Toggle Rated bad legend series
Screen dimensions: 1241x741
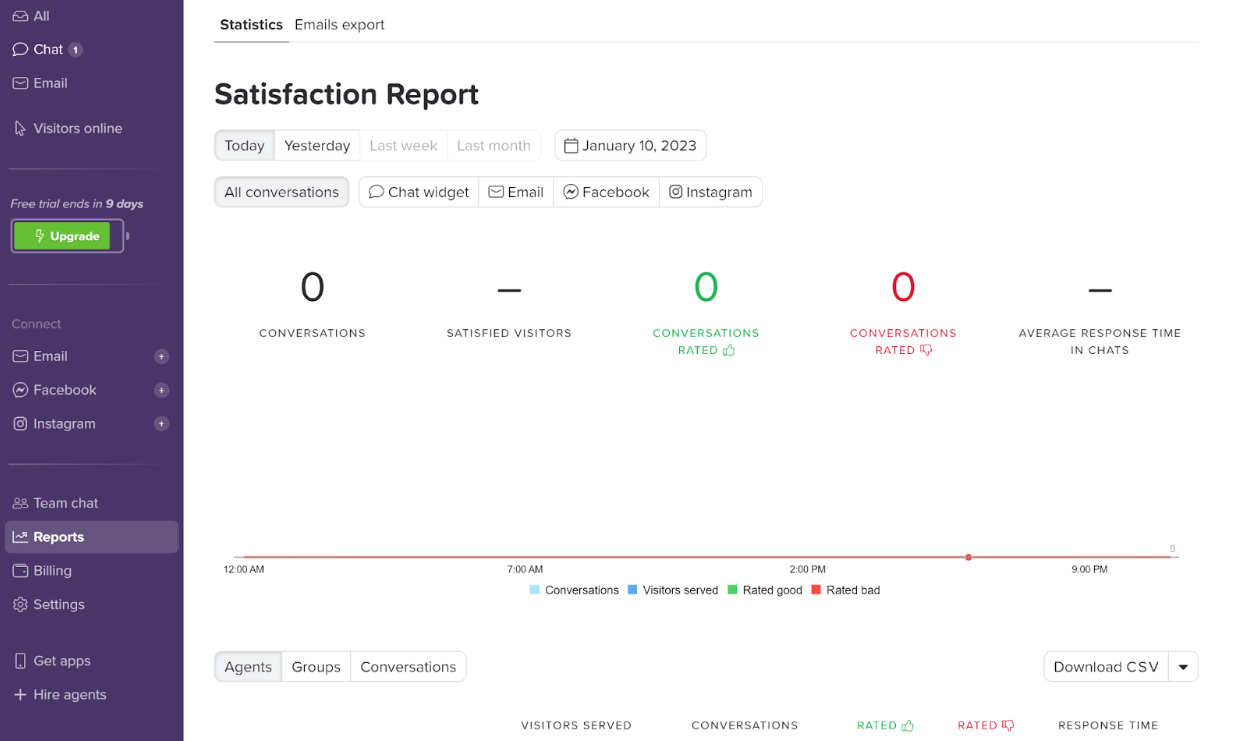coord(845,590)
